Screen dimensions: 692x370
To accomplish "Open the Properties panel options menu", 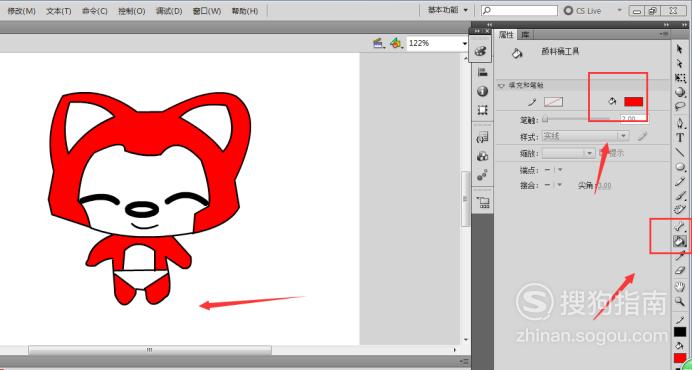I will pyautogui.click(x=663, y=34).
